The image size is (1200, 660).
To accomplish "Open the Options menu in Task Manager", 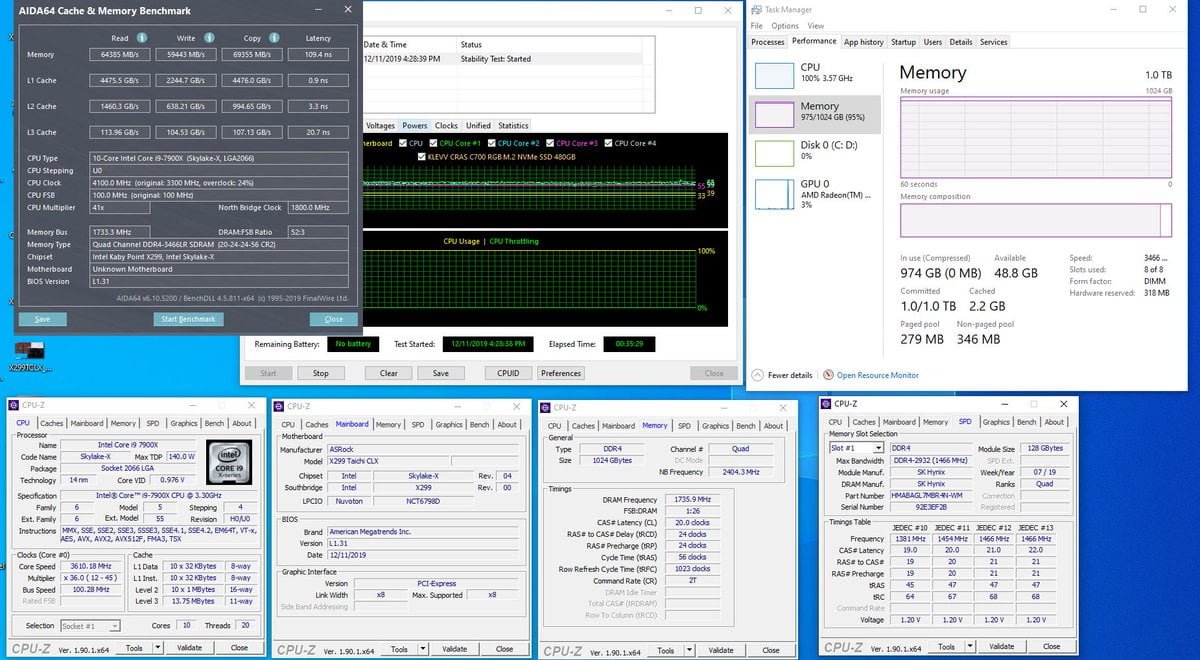I will pyautogui.click(x=784, y=25).
